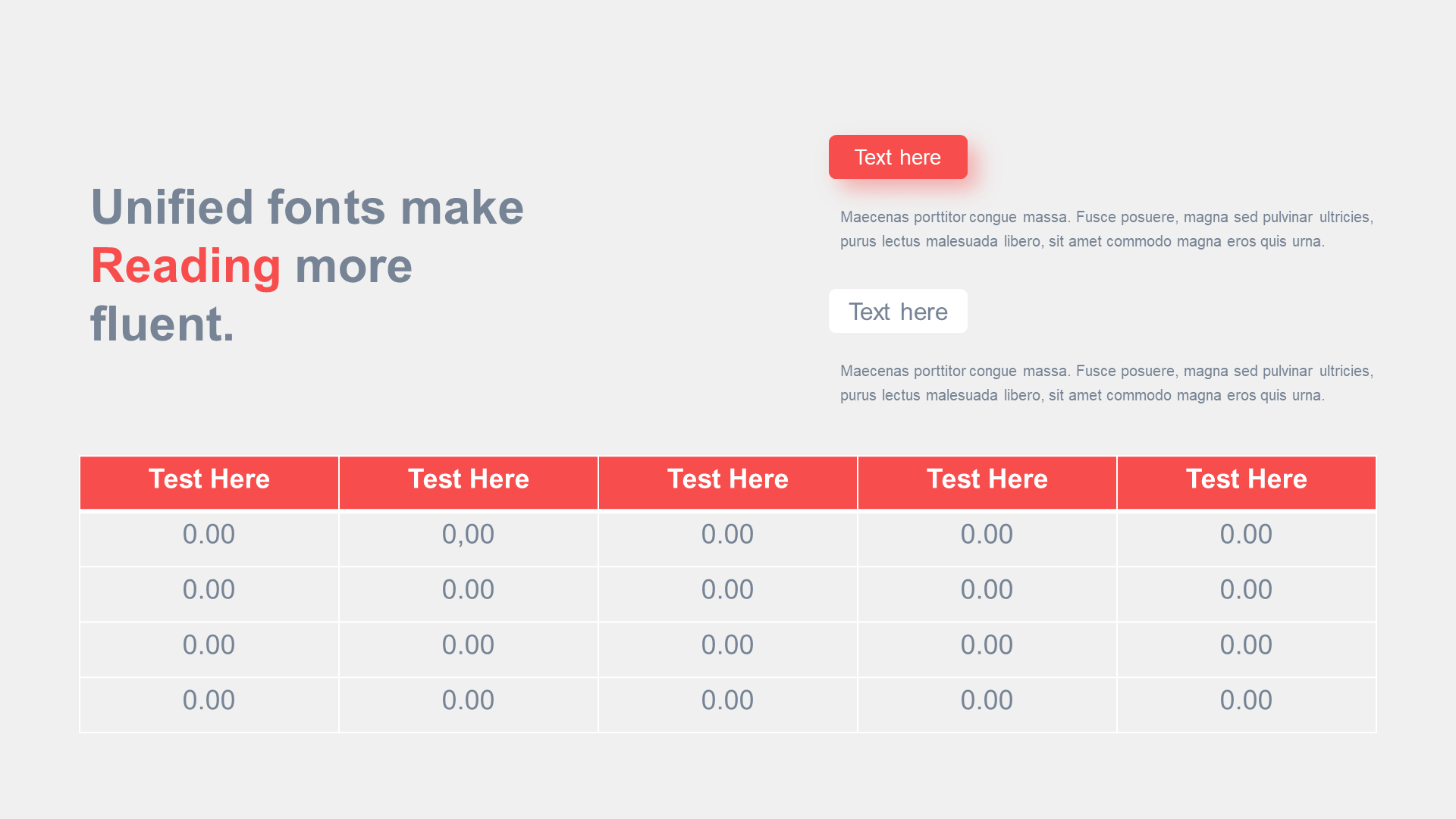Select third-row cell in the second column

pos(469,650)
